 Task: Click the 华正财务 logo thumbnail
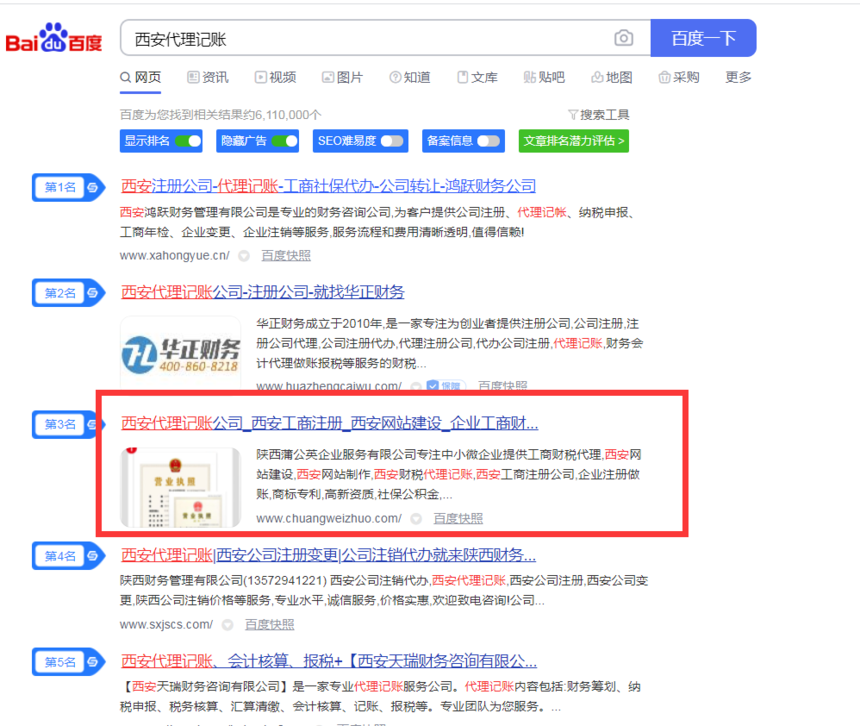[x=180, y=352]
